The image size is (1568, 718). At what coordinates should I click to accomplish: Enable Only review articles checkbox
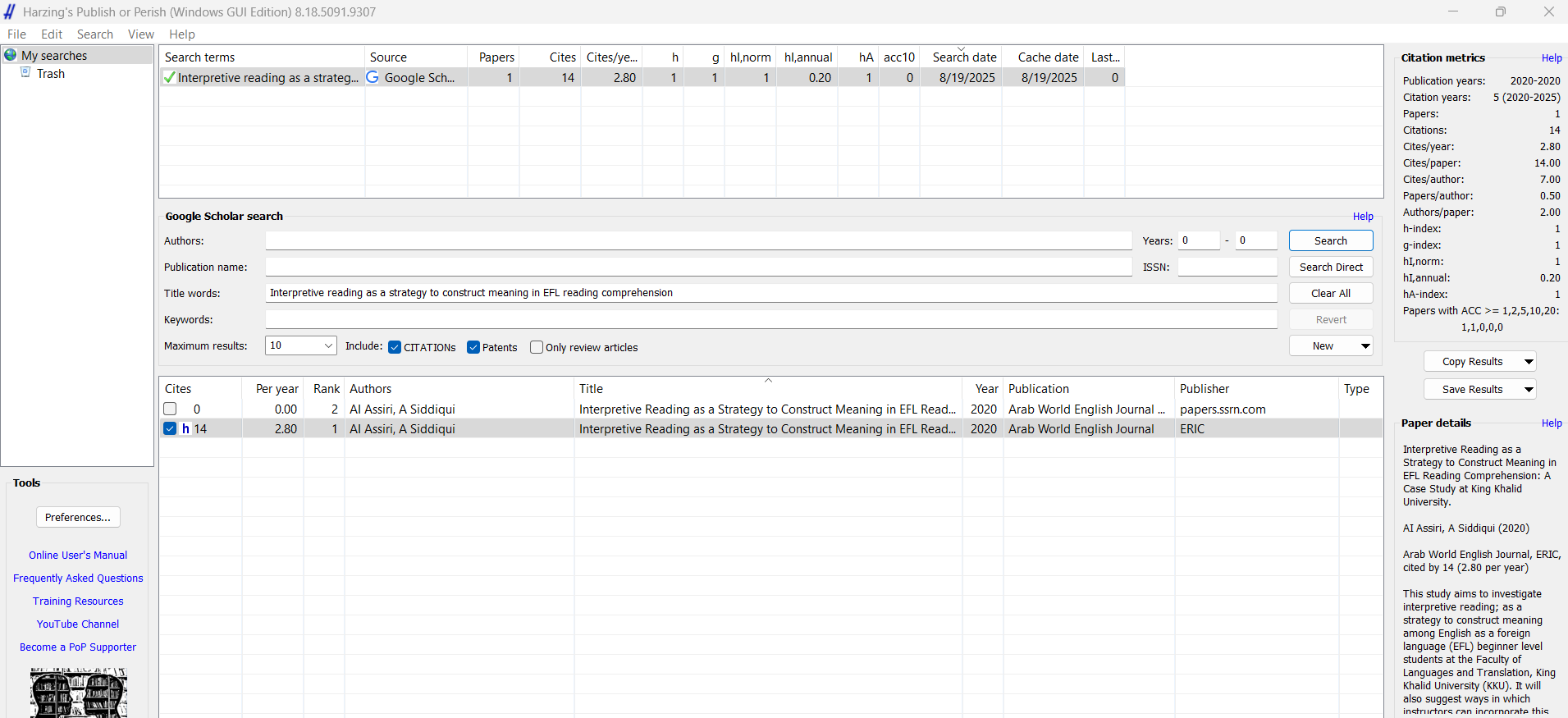537,347
